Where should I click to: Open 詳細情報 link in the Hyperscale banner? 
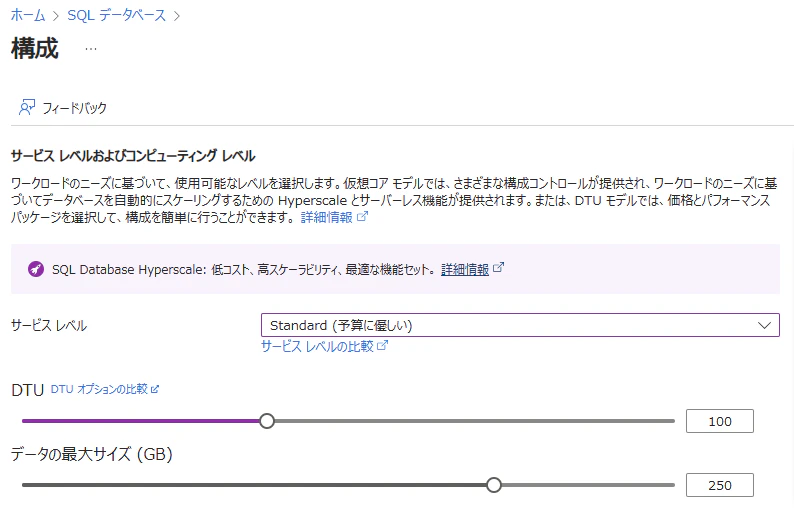[x=465, y=269]
